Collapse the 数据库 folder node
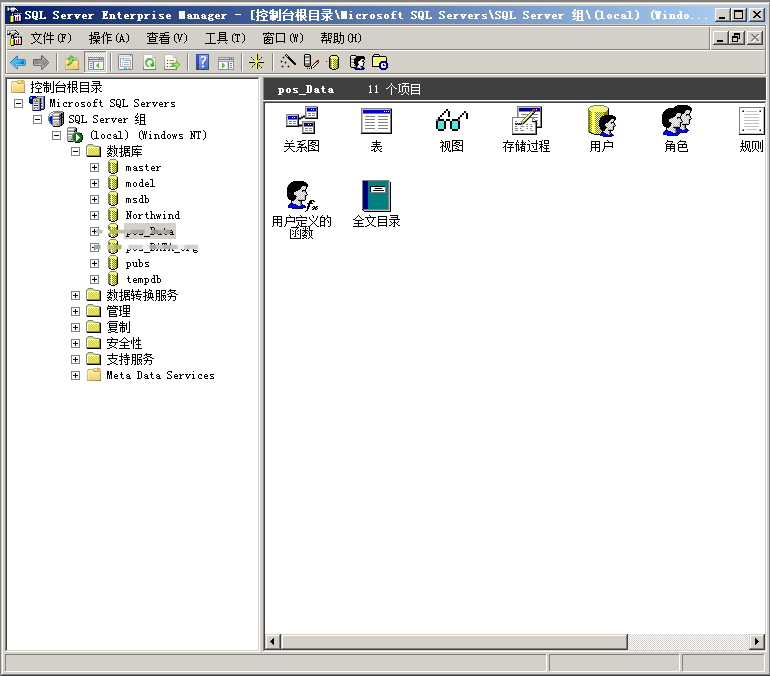Viewport: 770px width, 676px height. tap(76, 151)
